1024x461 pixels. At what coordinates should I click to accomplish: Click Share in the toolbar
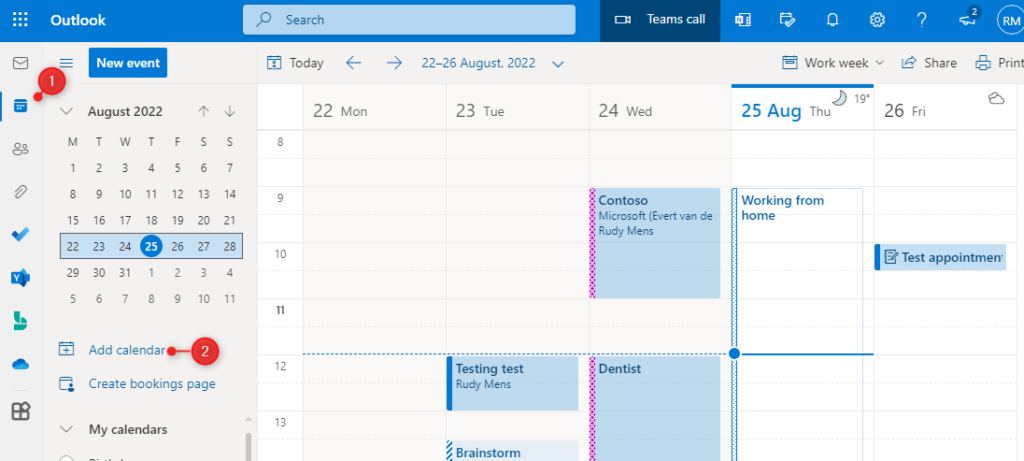pos(929,63)
